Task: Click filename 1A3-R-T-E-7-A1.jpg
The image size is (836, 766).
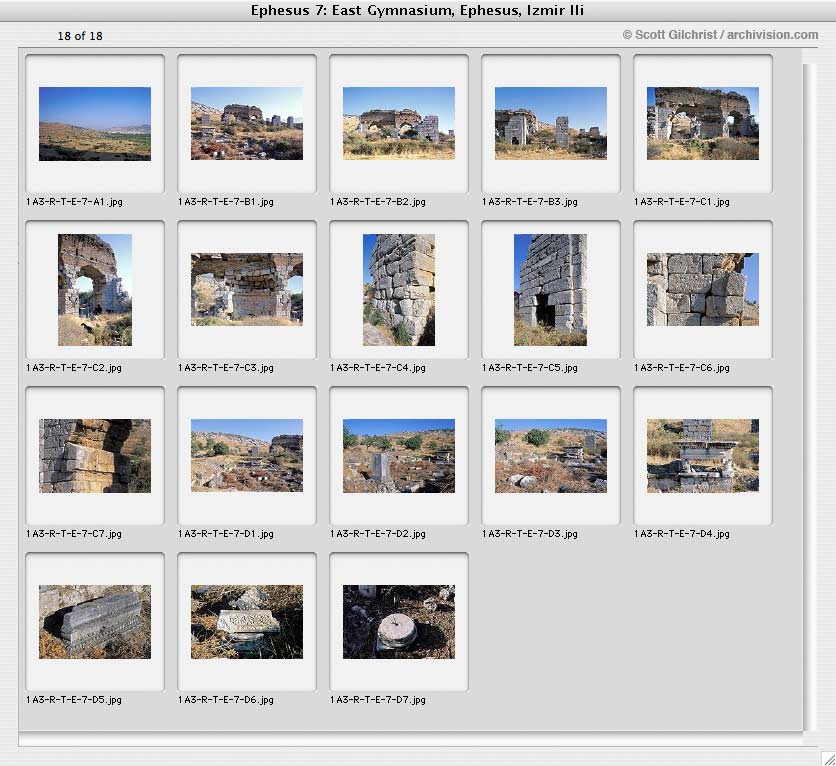Action: (74, 202)
